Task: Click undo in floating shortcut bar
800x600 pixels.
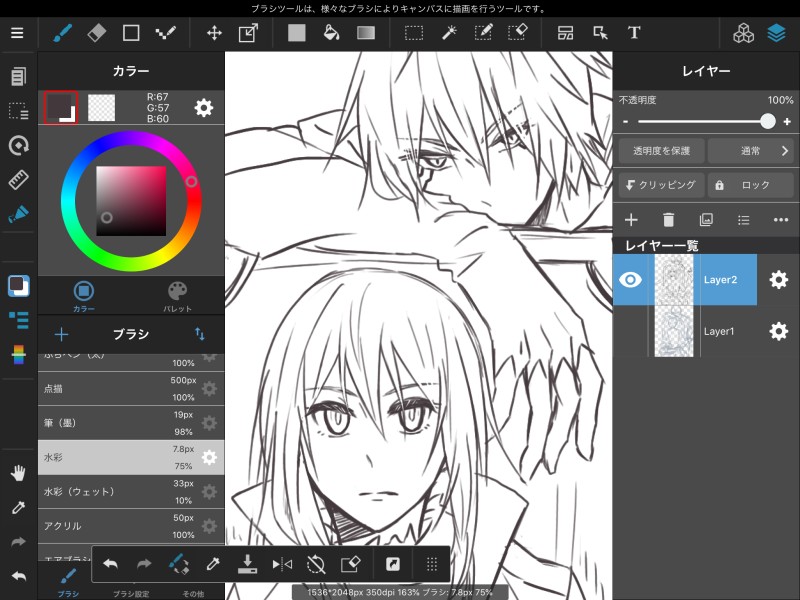Action: (x=110, y=564)
